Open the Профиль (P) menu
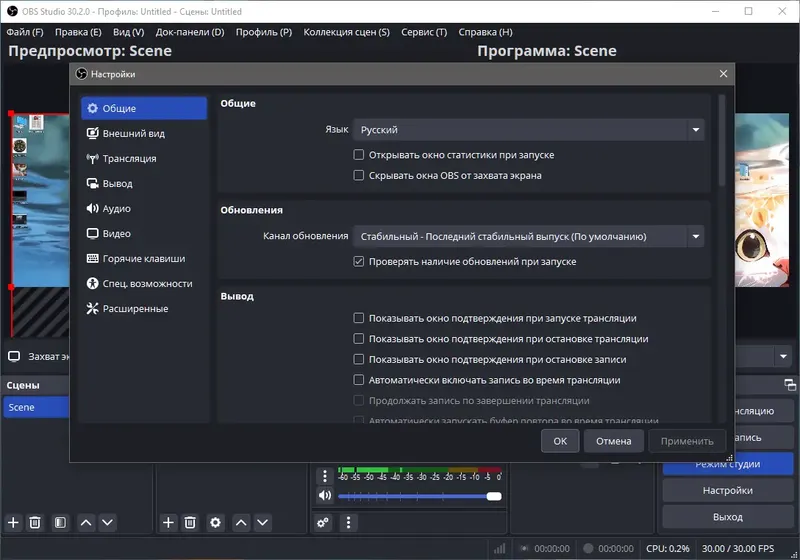This screenshot has height=560, width=800. pyautogui.click(x=264, y=32)
